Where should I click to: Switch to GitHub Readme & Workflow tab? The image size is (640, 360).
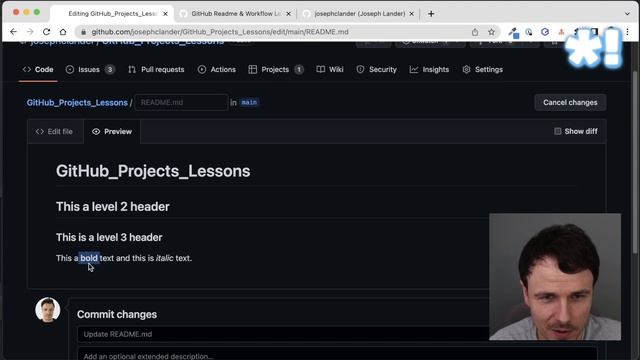click(236, 14)
